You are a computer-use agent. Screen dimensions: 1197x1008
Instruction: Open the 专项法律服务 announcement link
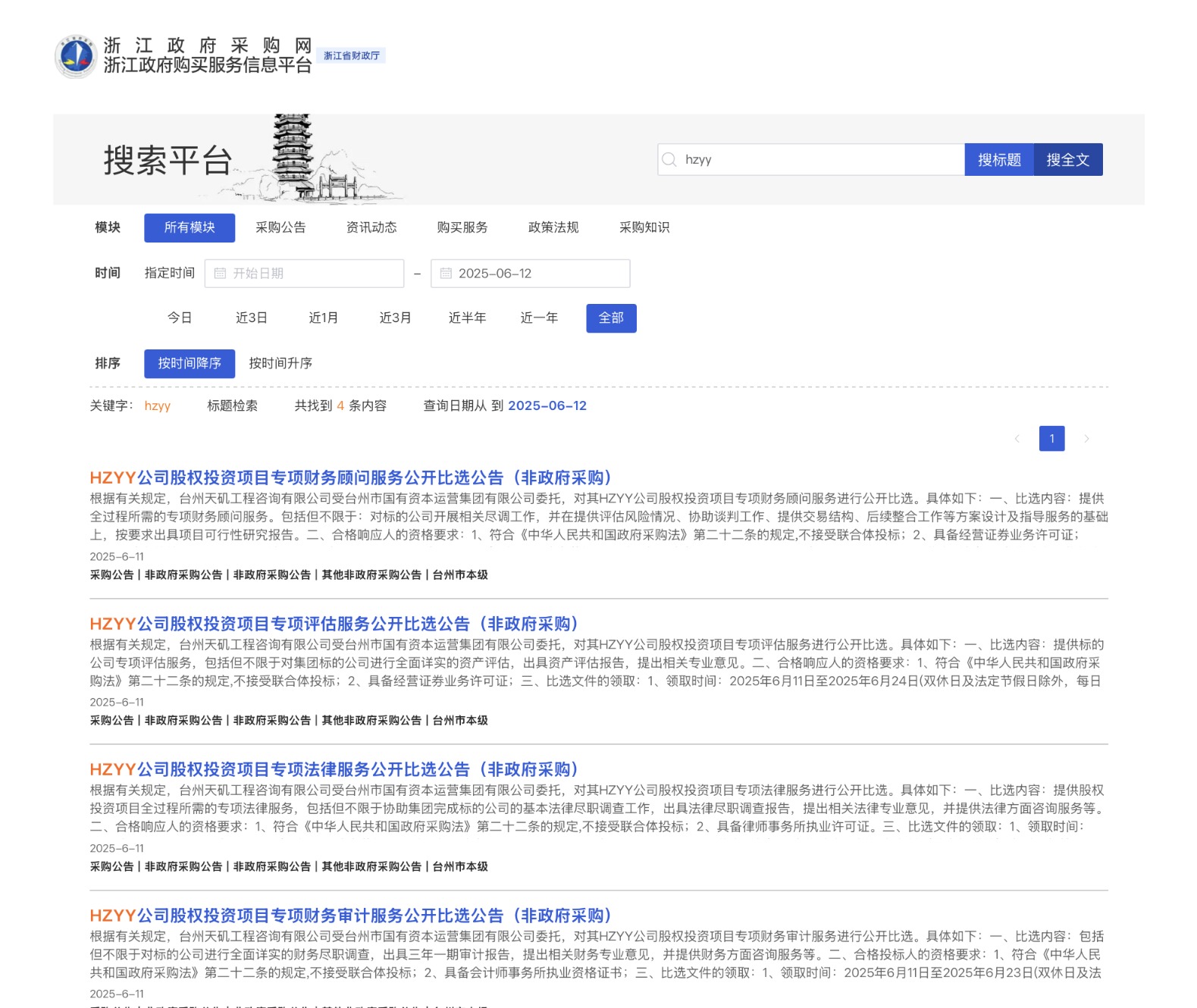pyautogui.click(x=334, y=770)
